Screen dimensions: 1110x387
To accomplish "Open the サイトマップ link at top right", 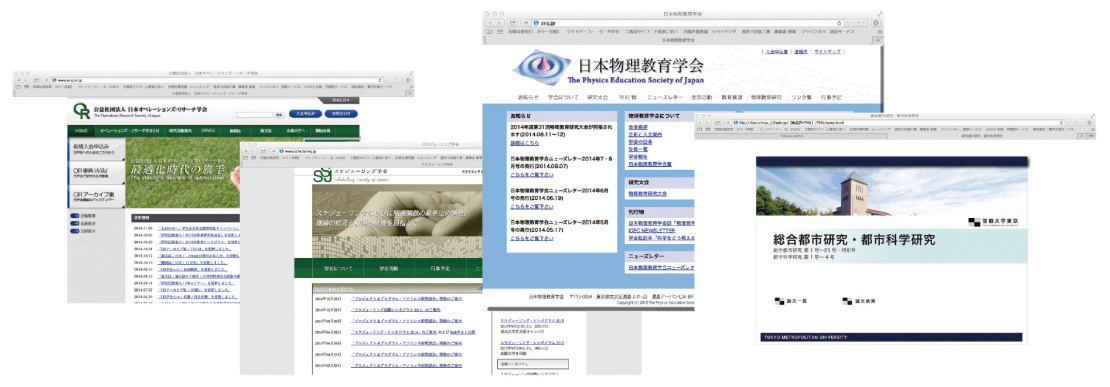I will (x=827, y=52).
